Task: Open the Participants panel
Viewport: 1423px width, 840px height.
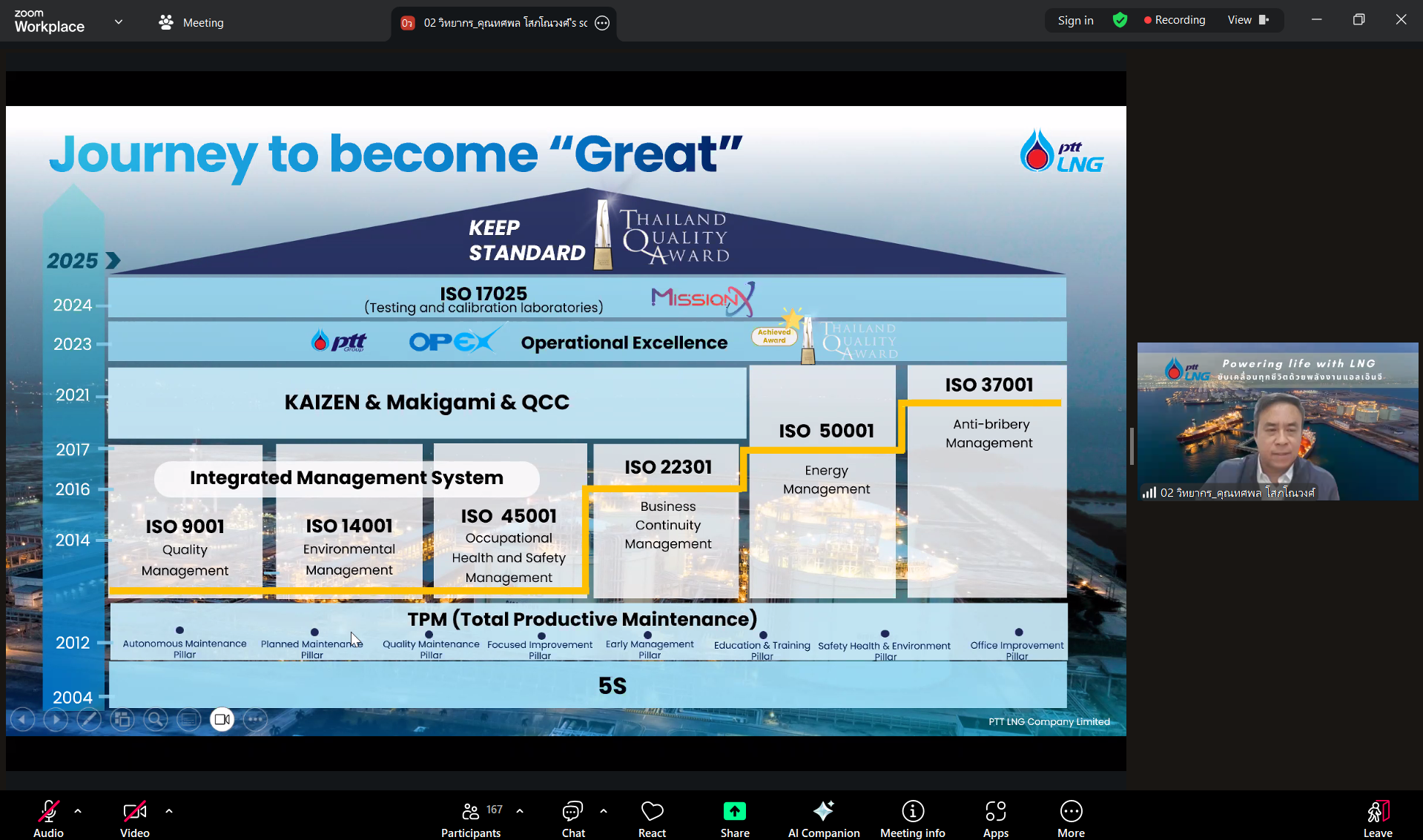Action: pos(471,818)
